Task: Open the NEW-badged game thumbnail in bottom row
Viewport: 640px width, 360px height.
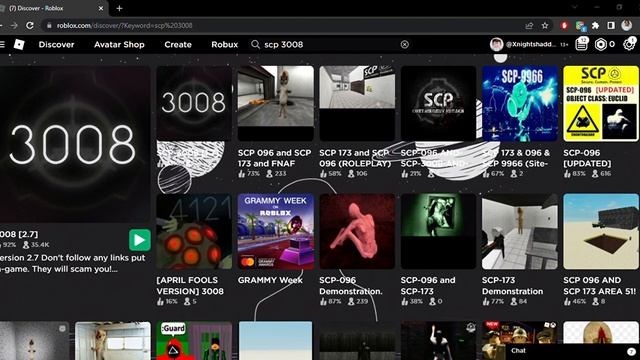Action: tap(520, 341)
